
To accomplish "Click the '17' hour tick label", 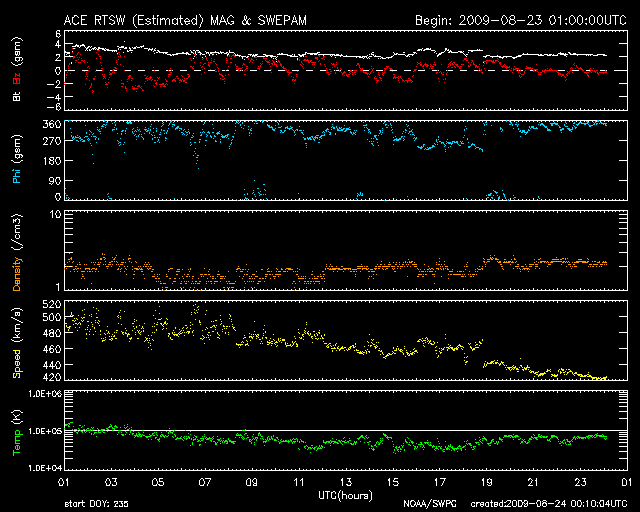I will coord(440,483).
